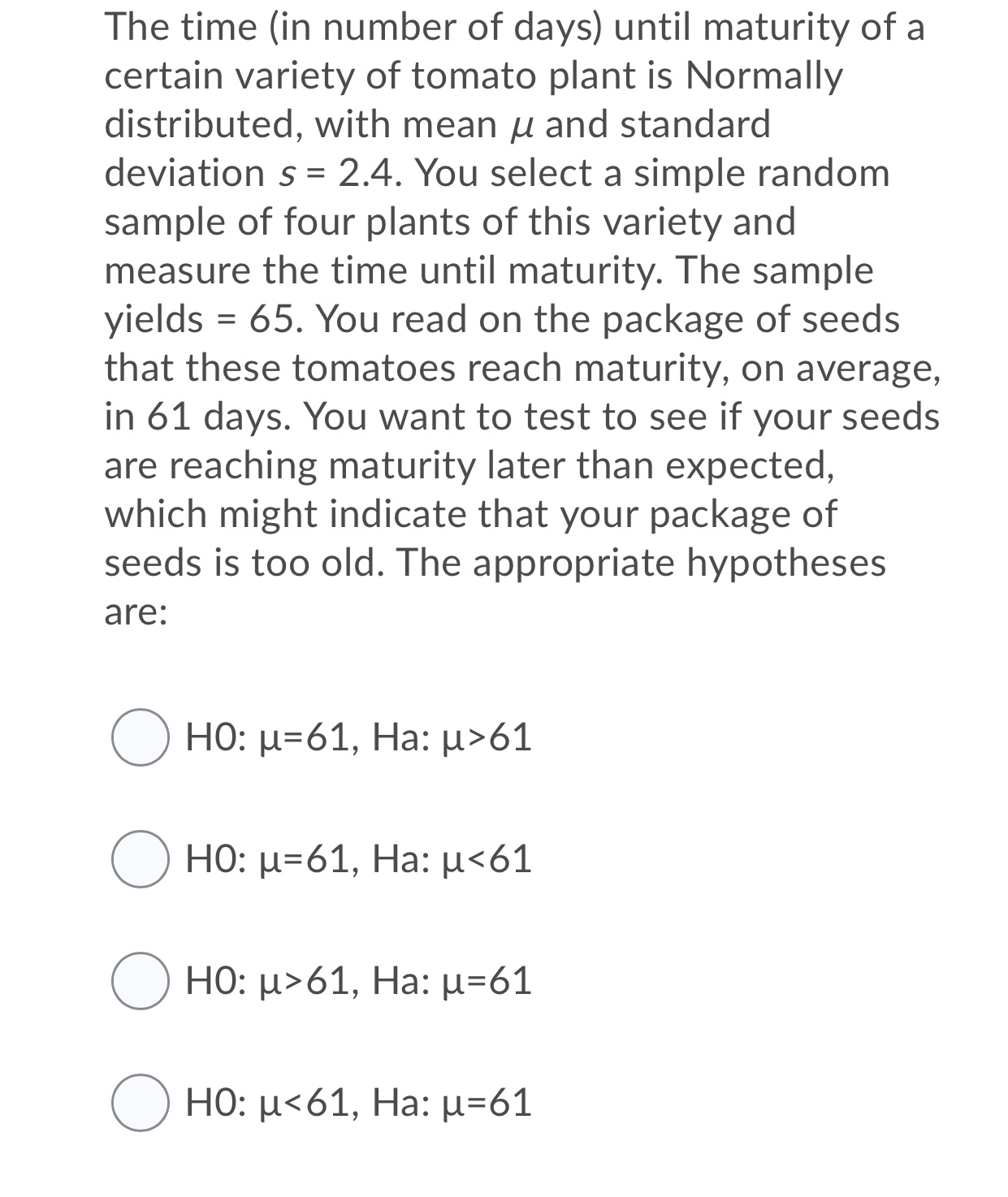
Task: Click the label text H0: μ<61, Ha: μ=61
Action: coord(356,1104)
